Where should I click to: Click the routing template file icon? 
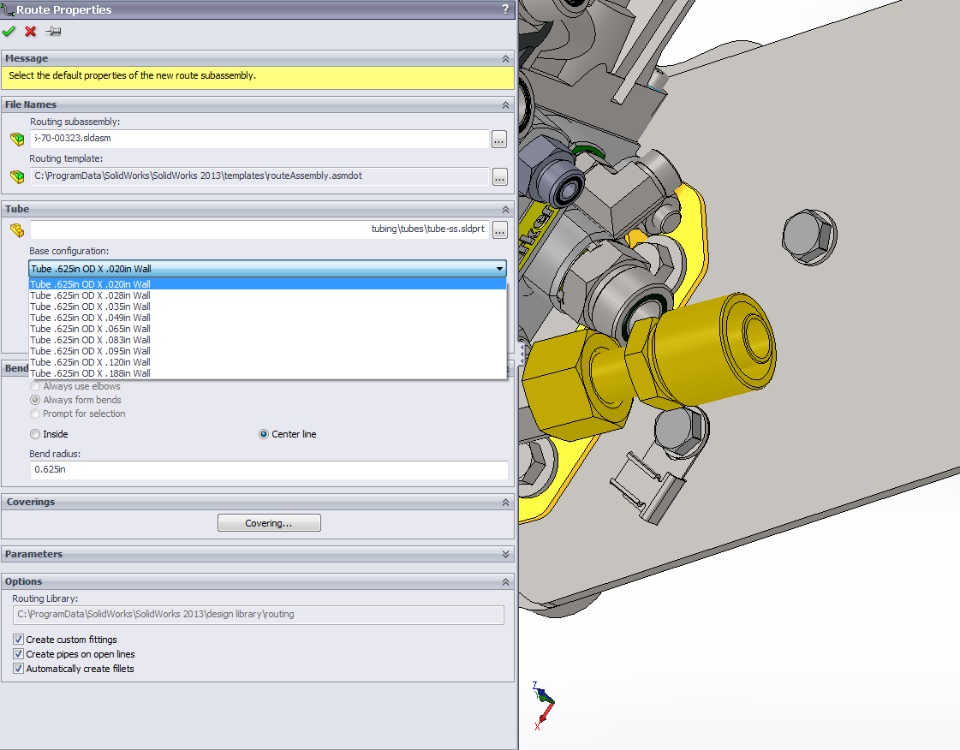point(17,177)
